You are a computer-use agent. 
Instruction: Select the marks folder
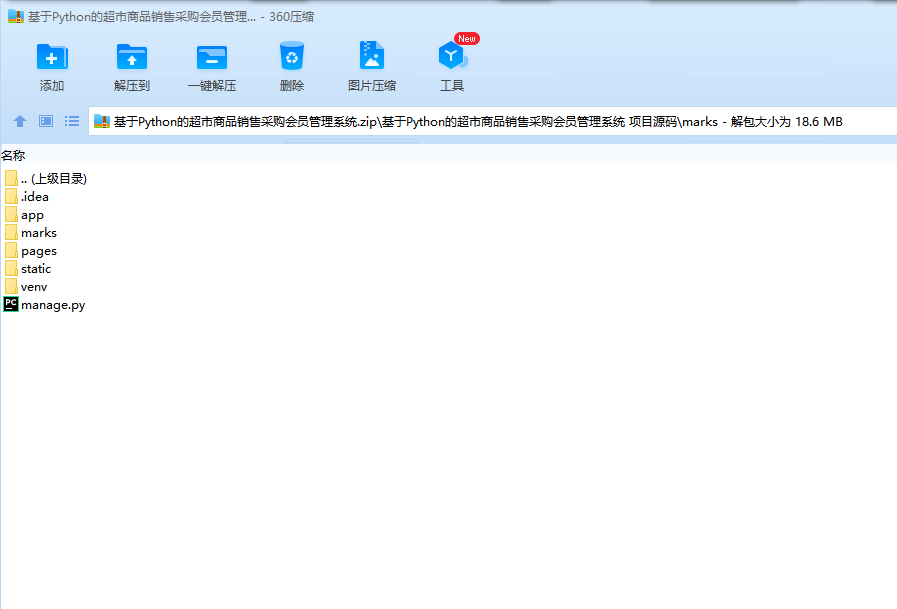[31, 233]
